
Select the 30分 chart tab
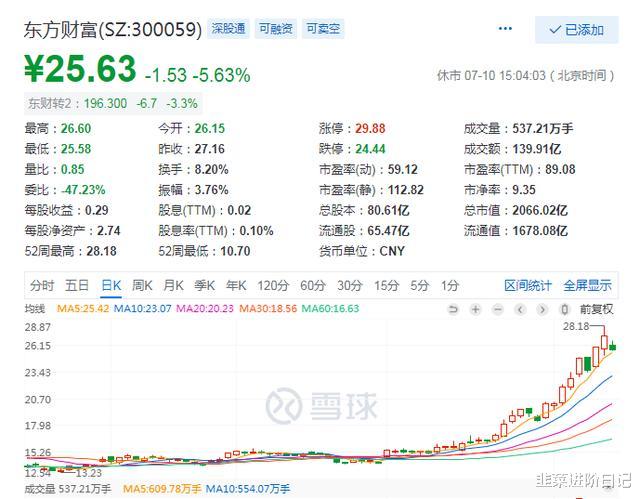(x=349, y=285)
